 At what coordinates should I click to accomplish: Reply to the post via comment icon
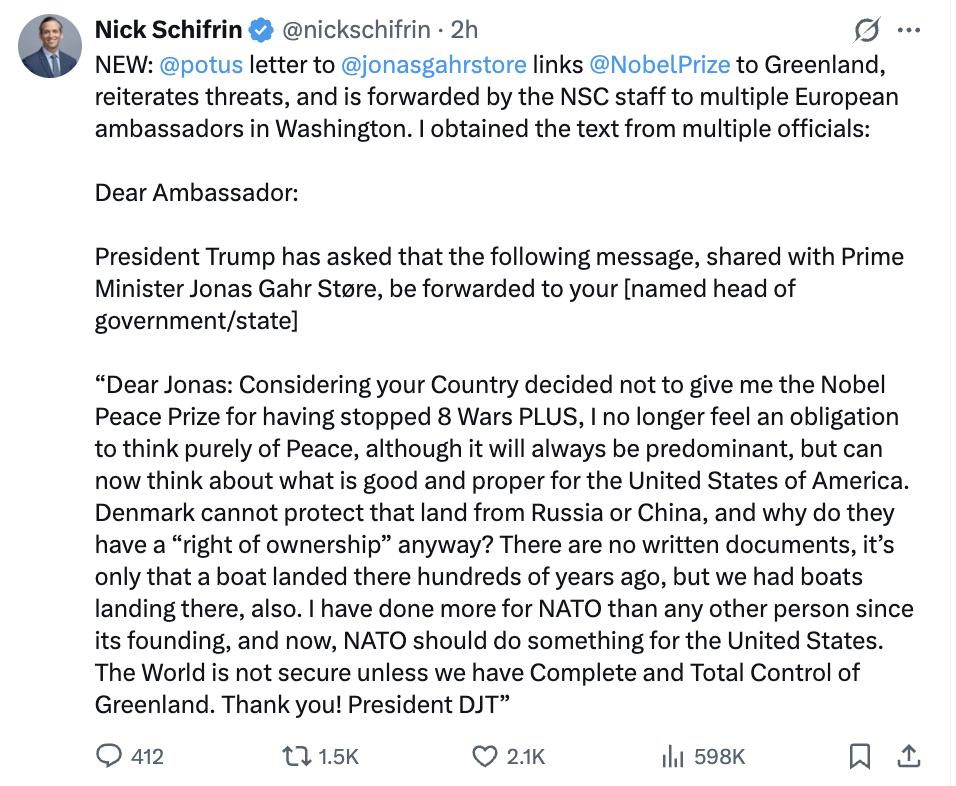pyautogui.click(x=108, y=757)
